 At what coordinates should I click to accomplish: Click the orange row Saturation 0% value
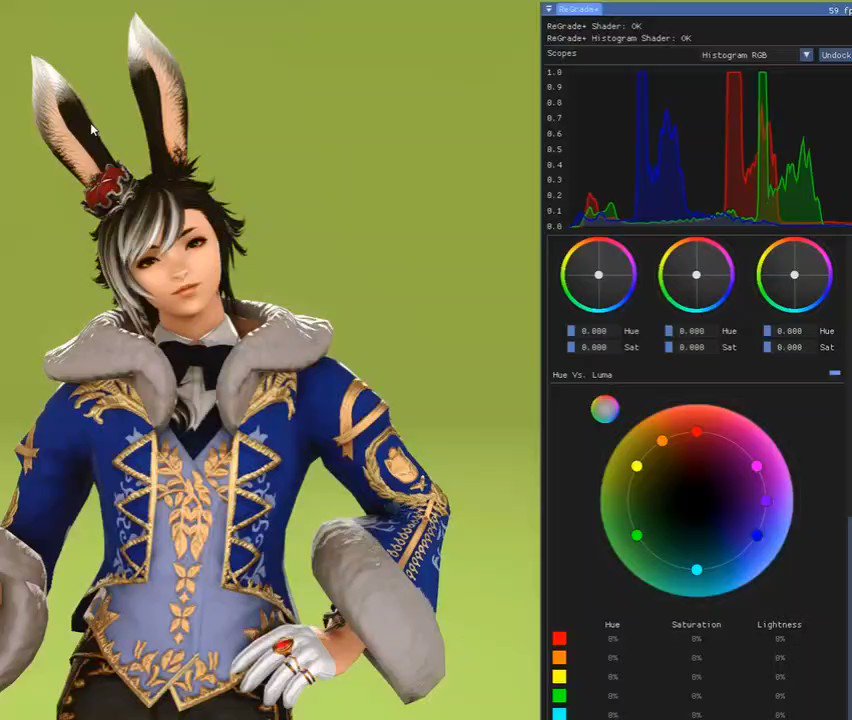tap(696, 658)
